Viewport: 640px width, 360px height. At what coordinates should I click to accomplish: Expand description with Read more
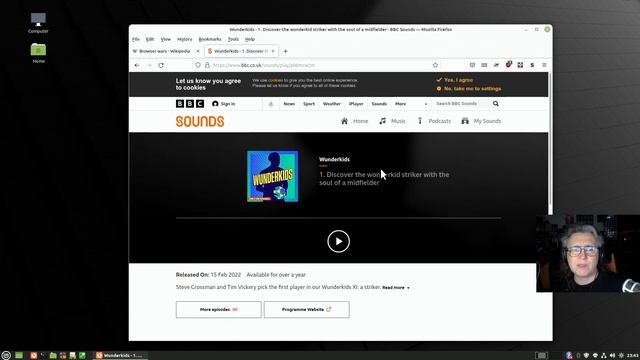tap(396, 288)
